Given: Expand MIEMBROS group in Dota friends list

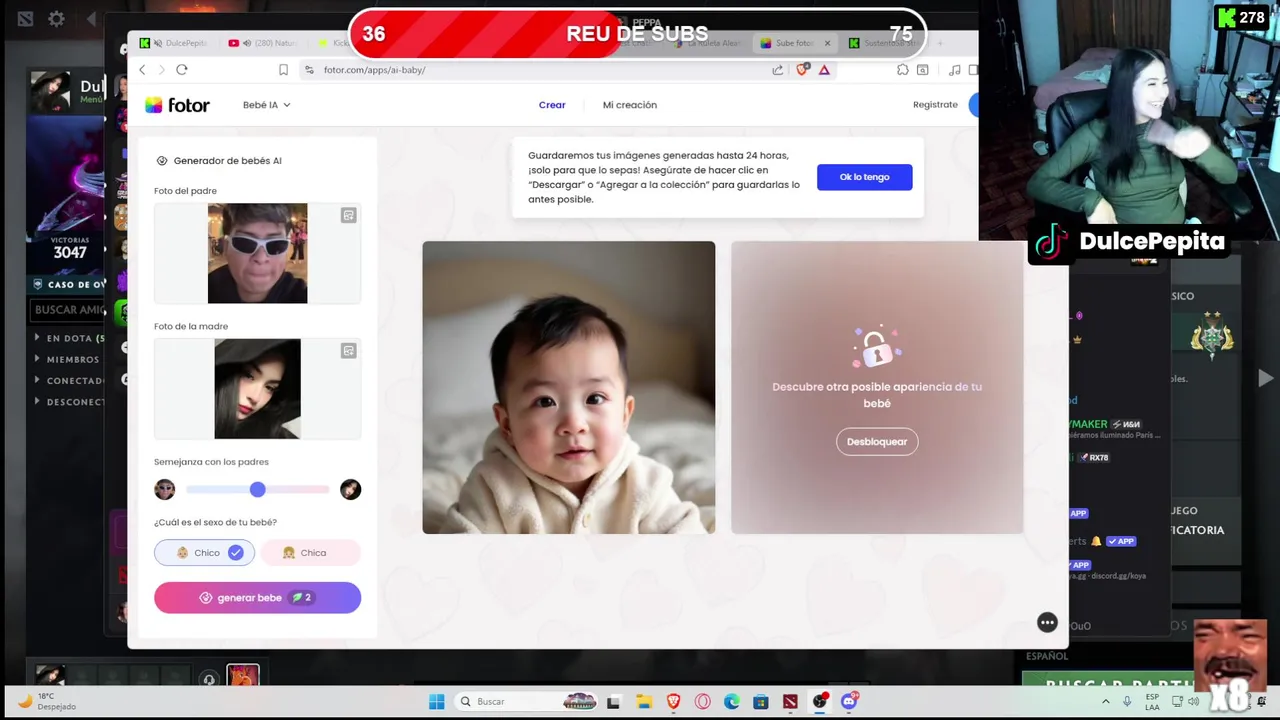Looking at the screenshot, I should (67, 359).
